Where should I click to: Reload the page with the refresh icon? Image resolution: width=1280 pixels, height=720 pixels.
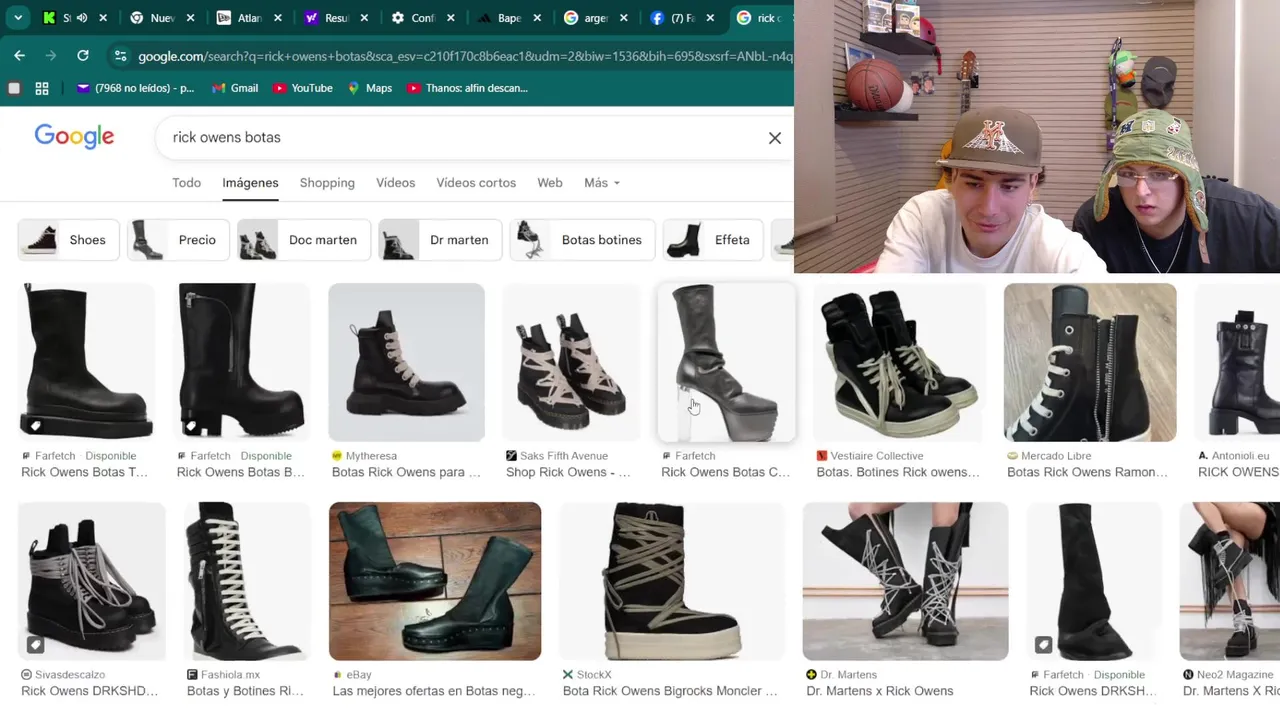[x=83, y=56]
